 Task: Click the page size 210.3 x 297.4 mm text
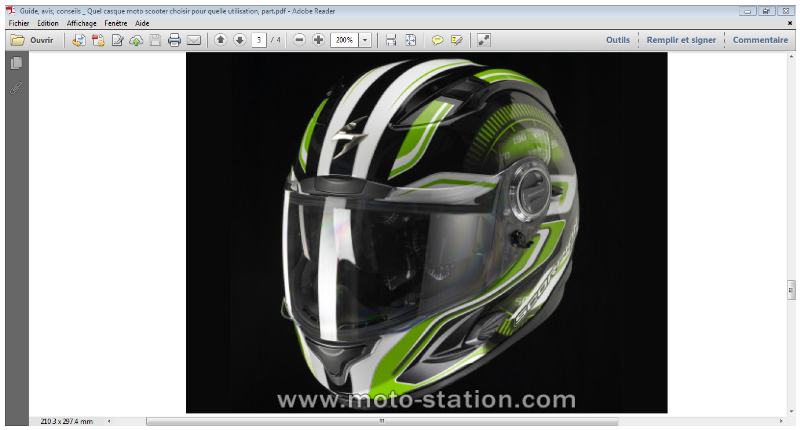pos(67,421)
